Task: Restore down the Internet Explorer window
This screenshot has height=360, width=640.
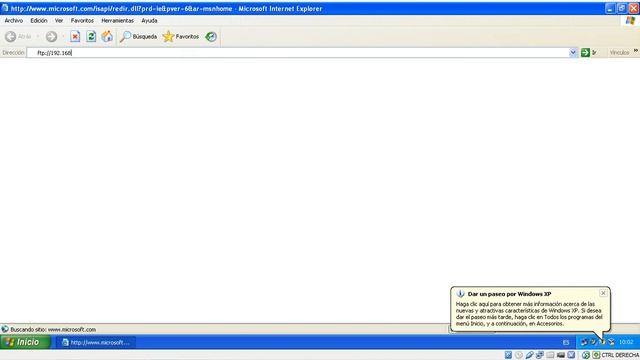Action: (x=622, y=8)
